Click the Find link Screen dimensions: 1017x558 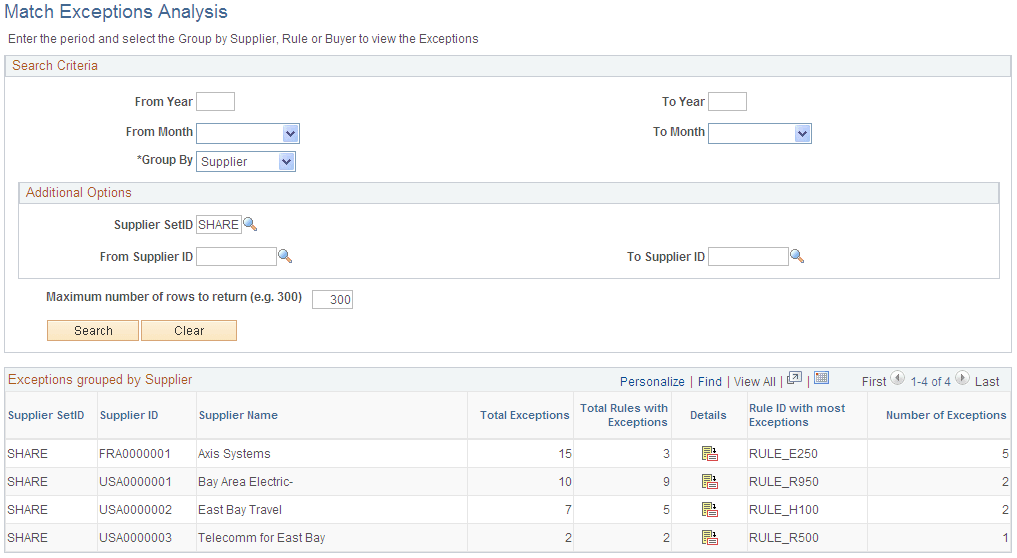tap(710, 382)
